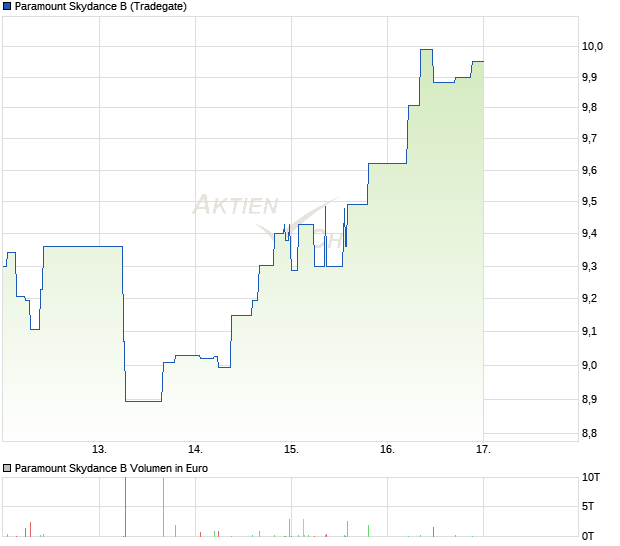Viewport: 620px width, 546px height.
Task: Click the 9,6 price axis label
Action: [590, 170]
